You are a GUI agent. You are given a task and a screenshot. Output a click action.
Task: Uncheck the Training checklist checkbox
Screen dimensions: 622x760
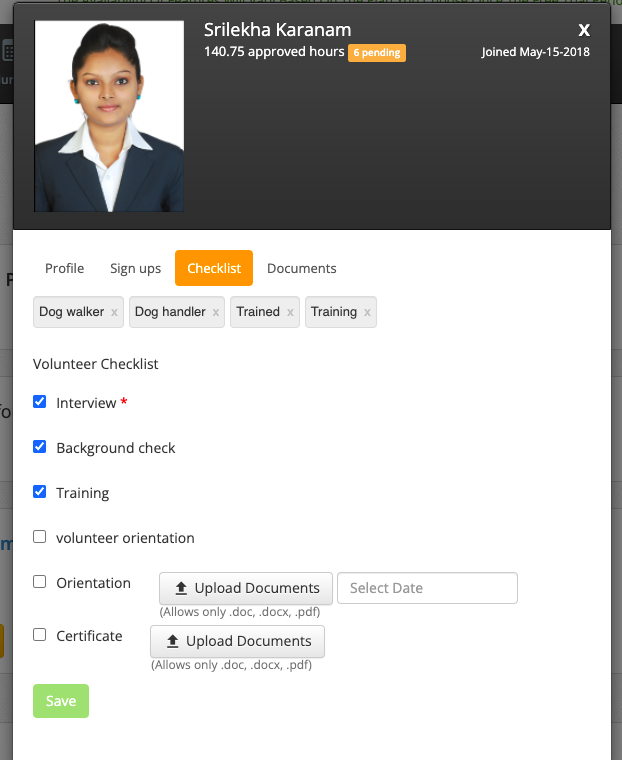[x=40, y=491]
